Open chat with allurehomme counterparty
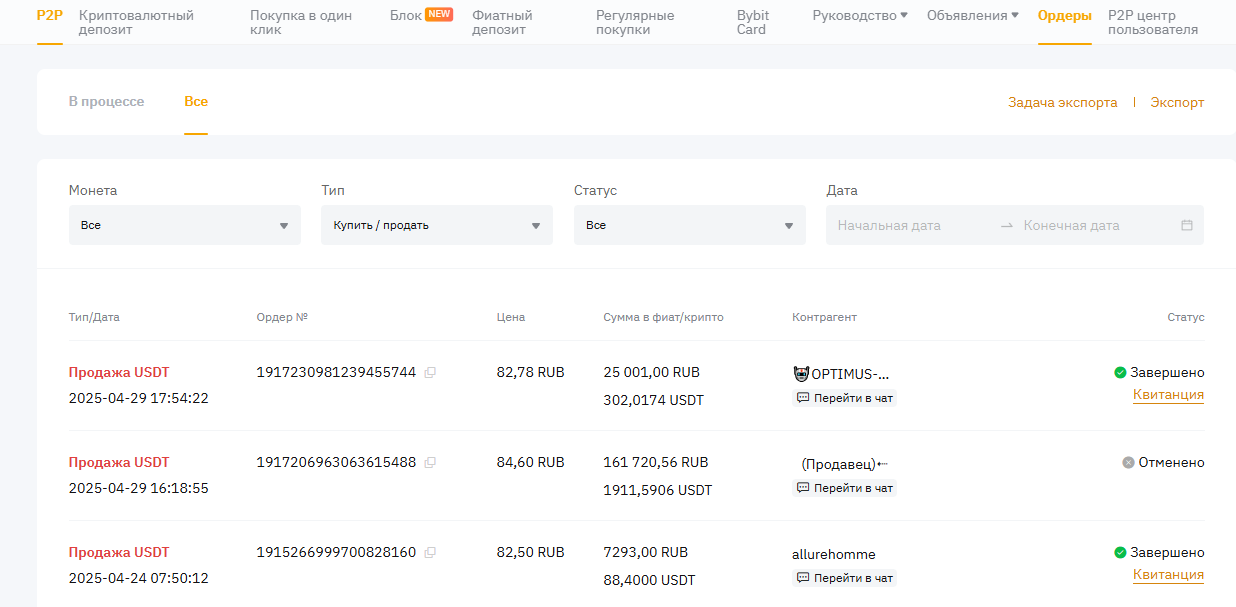This screenshot has width=1236, height=607. pyautogui.click(x=845, y=578)
